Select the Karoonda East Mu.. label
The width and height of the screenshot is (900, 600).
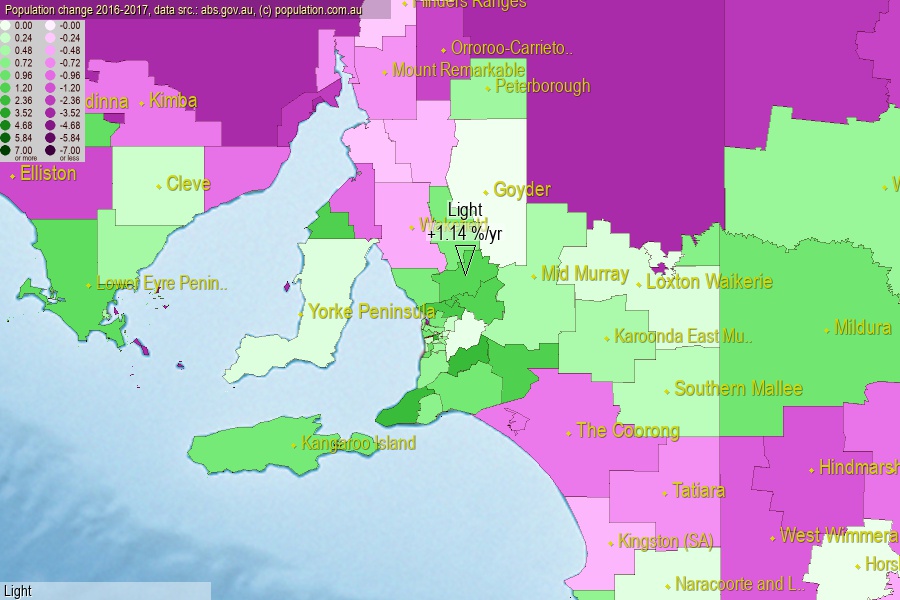click(x=683, y=336)
